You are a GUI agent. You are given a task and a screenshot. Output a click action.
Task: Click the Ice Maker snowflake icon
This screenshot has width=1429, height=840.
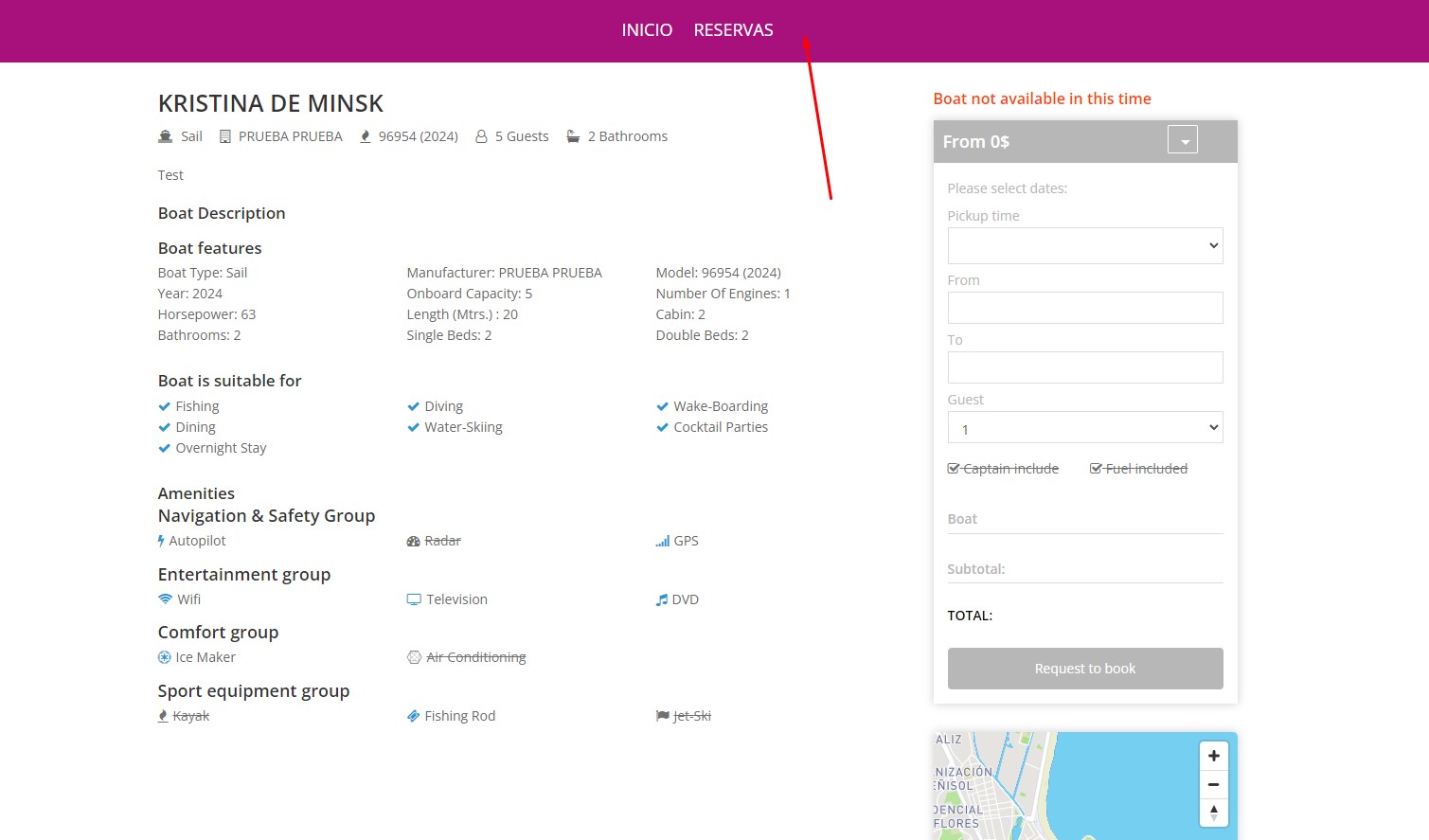(165, 657)
